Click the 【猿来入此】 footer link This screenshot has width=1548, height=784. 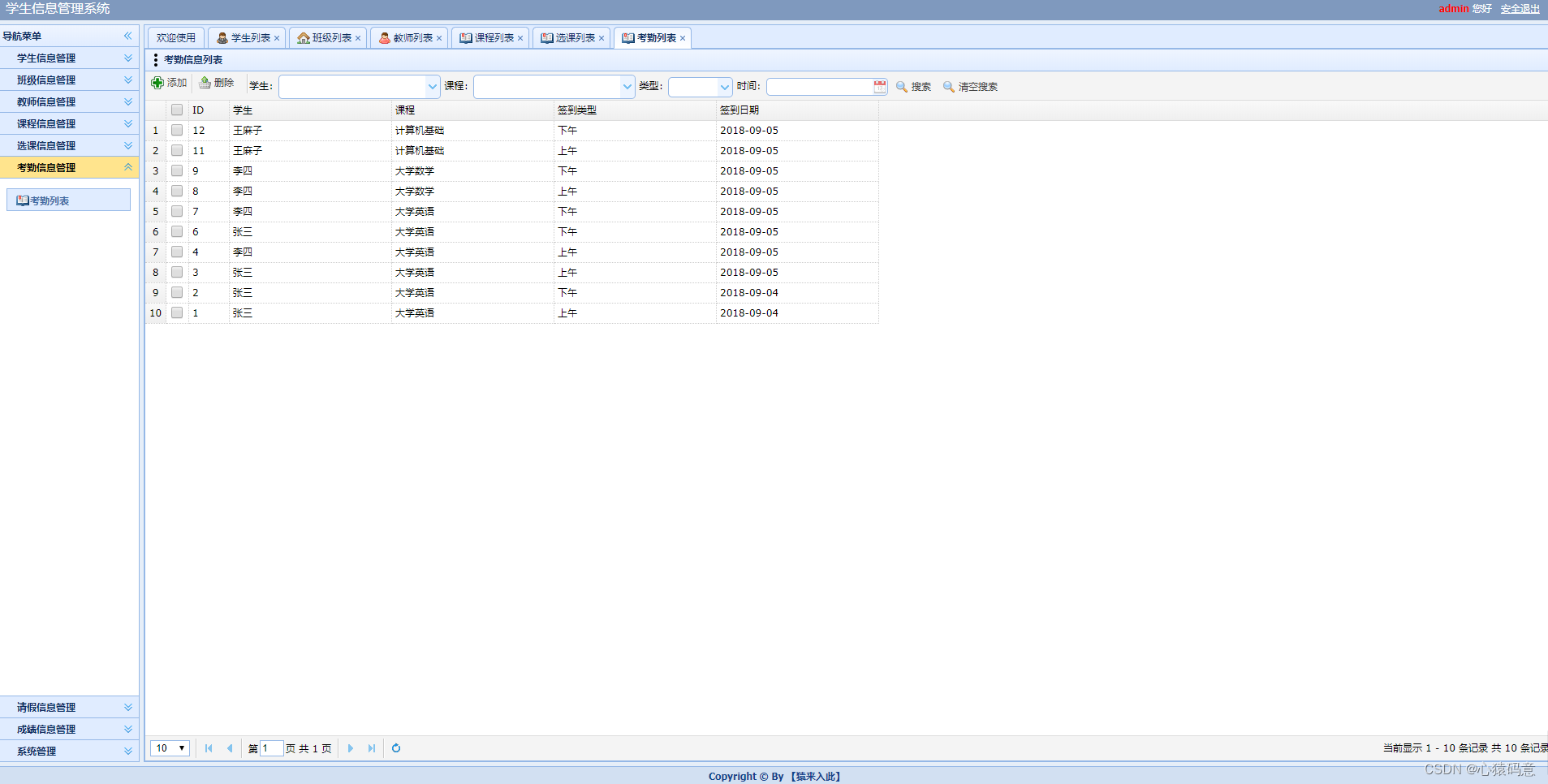pyautogui.click(x=815, y=776)
